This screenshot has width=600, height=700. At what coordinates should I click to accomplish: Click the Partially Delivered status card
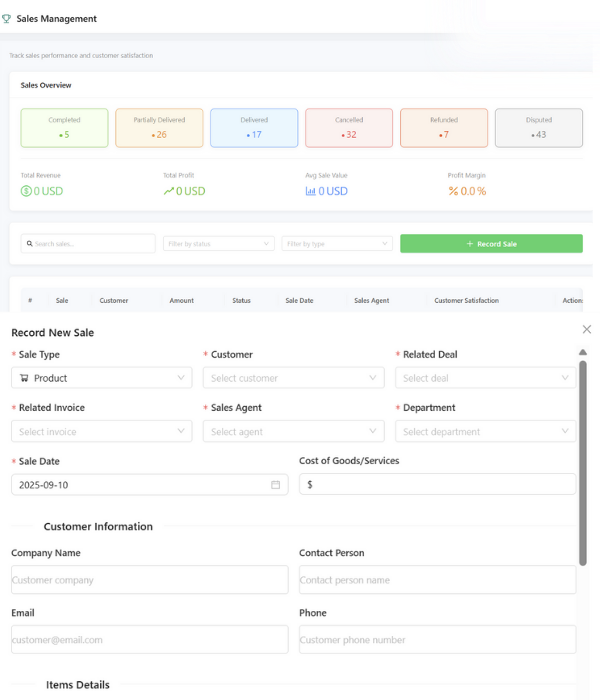coord(159,128)
